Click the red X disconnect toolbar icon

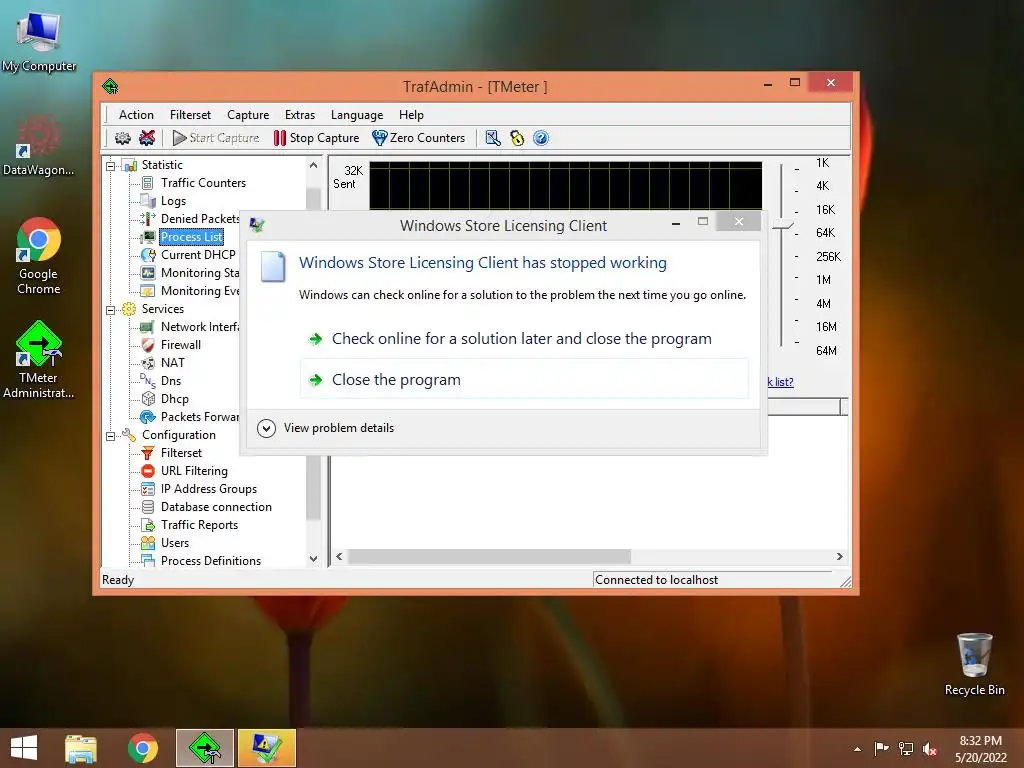pyautogui.click(x=148, y=138)
